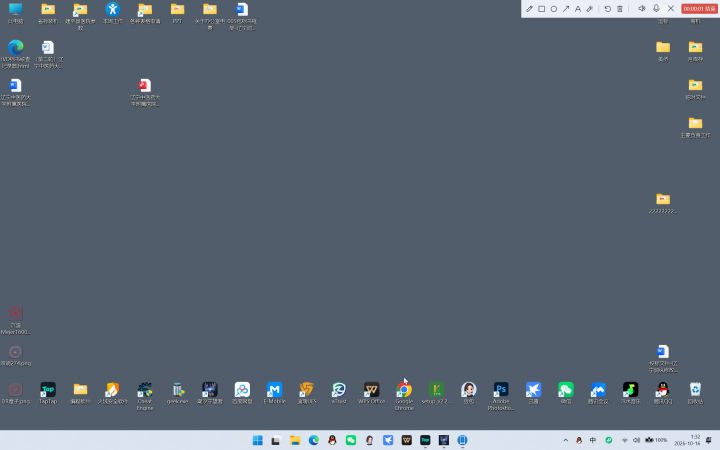Image resolution: width=720 pixels, height=450 pixels.
Task: Open volume control in system tray
Action: click(636, 440)
